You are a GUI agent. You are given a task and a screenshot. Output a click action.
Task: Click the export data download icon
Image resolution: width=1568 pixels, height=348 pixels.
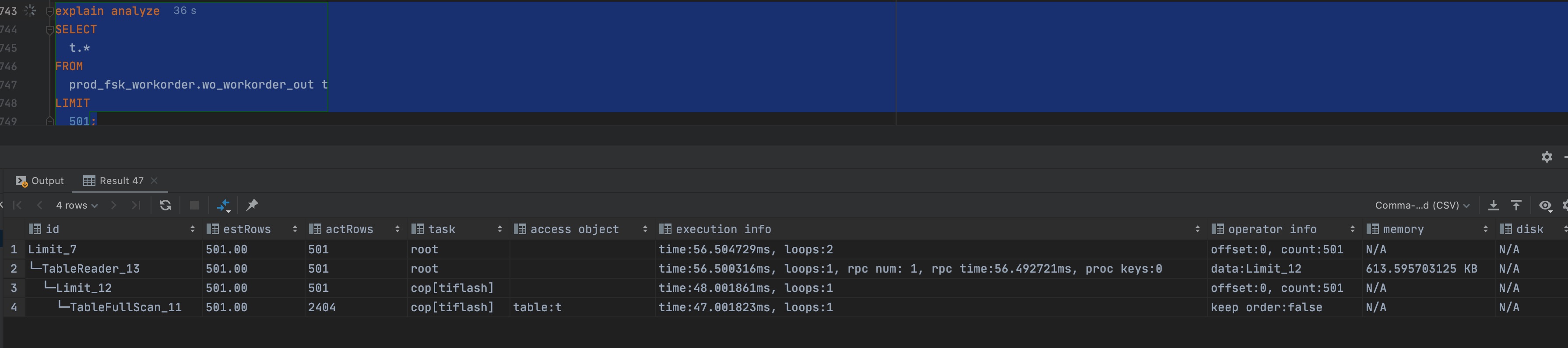click(1493, 206)
